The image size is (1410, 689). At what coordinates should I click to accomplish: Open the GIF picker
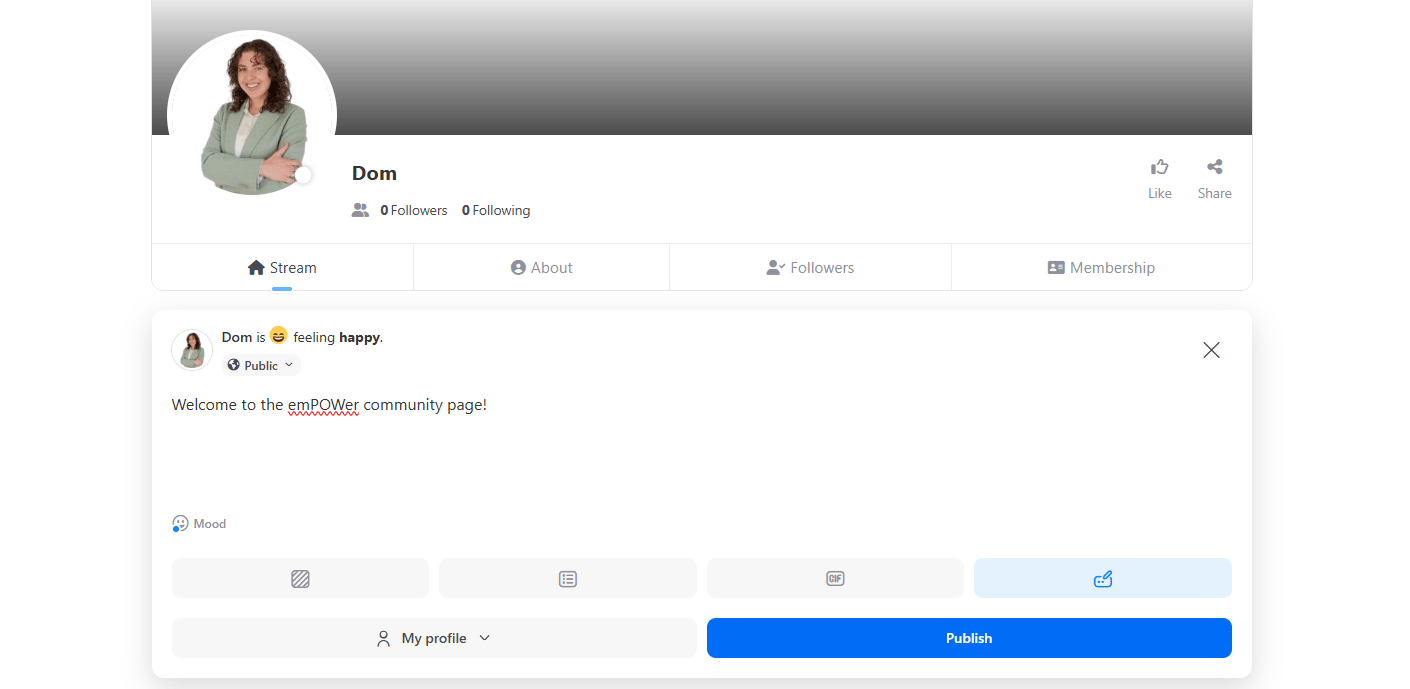[x=835, y=578]
